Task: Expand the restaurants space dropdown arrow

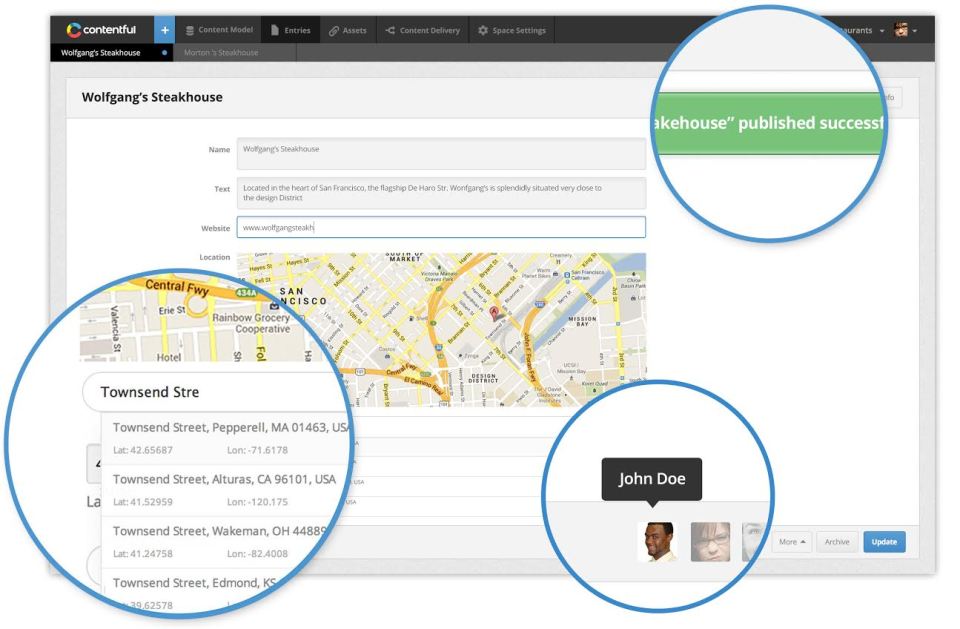Action: [x=882, y=31]
